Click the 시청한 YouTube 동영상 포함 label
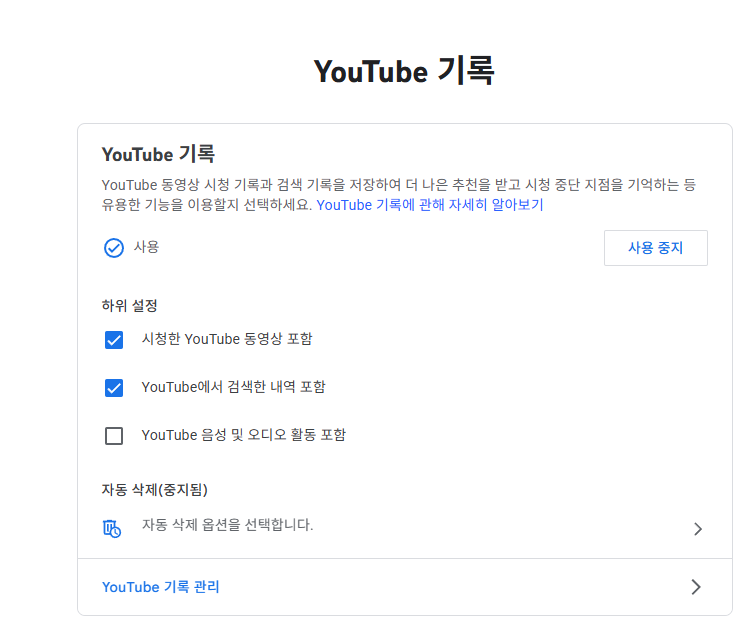746x626 pixels. (x=227, y=339)
